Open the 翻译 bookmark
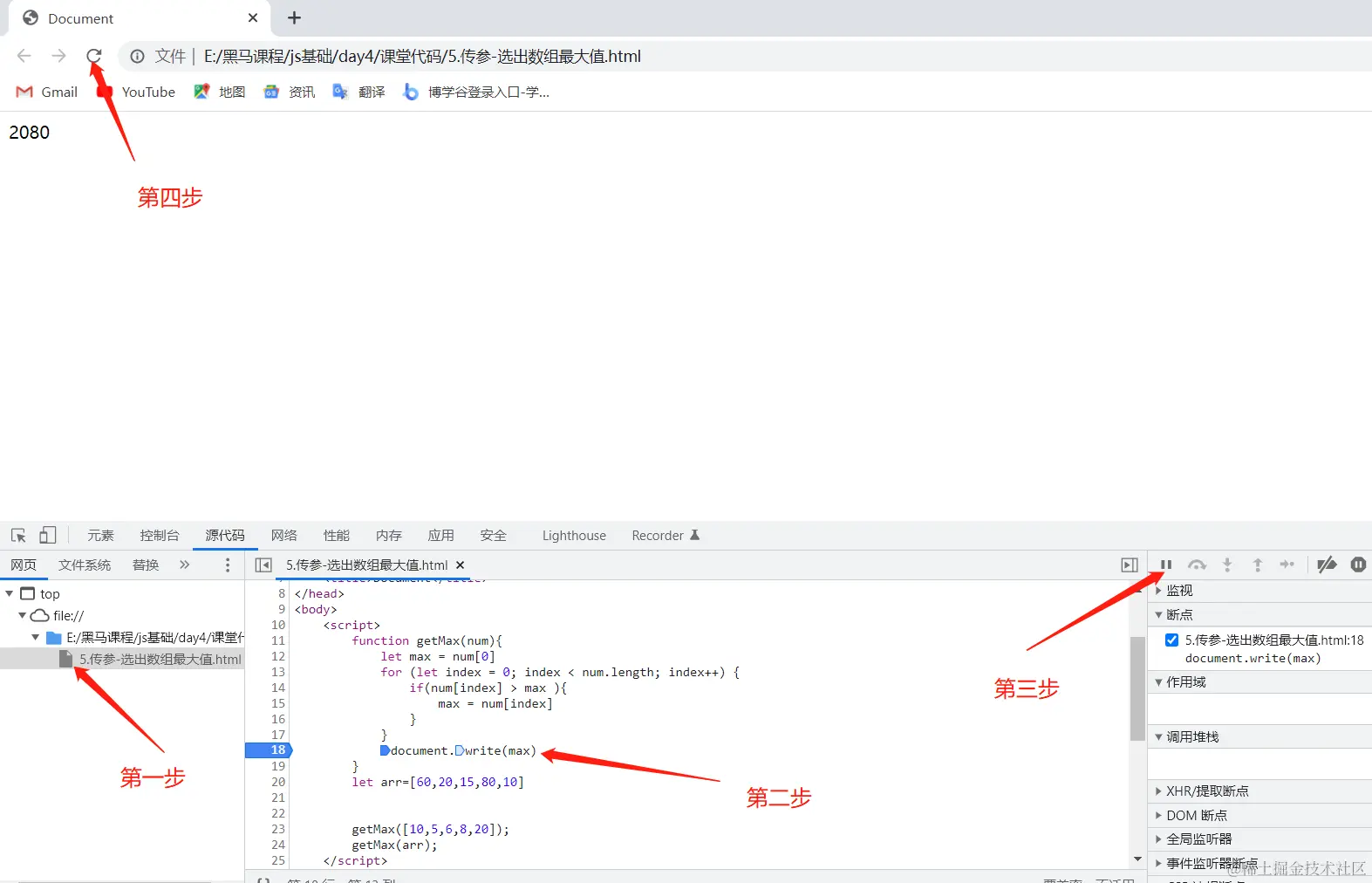This screenshot has width=1372, height=883. [359, 92]
